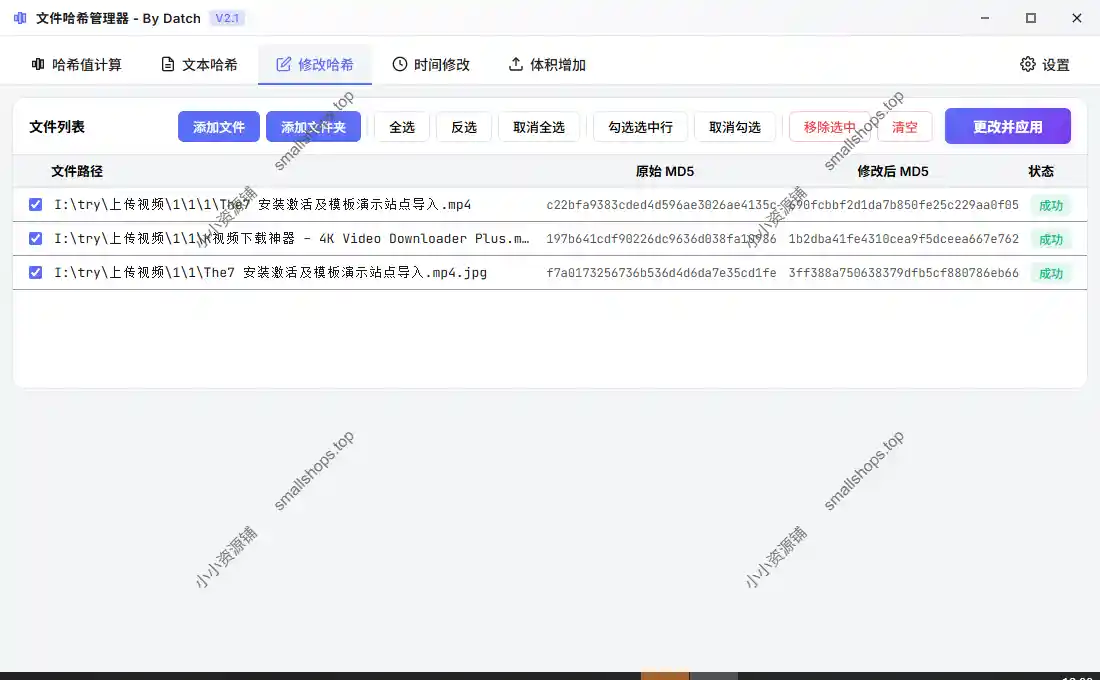Switch to the 文本哈希 tab
Image resolution: width=1100 pixels, height=680 pixels.
[x=199, y=65]
